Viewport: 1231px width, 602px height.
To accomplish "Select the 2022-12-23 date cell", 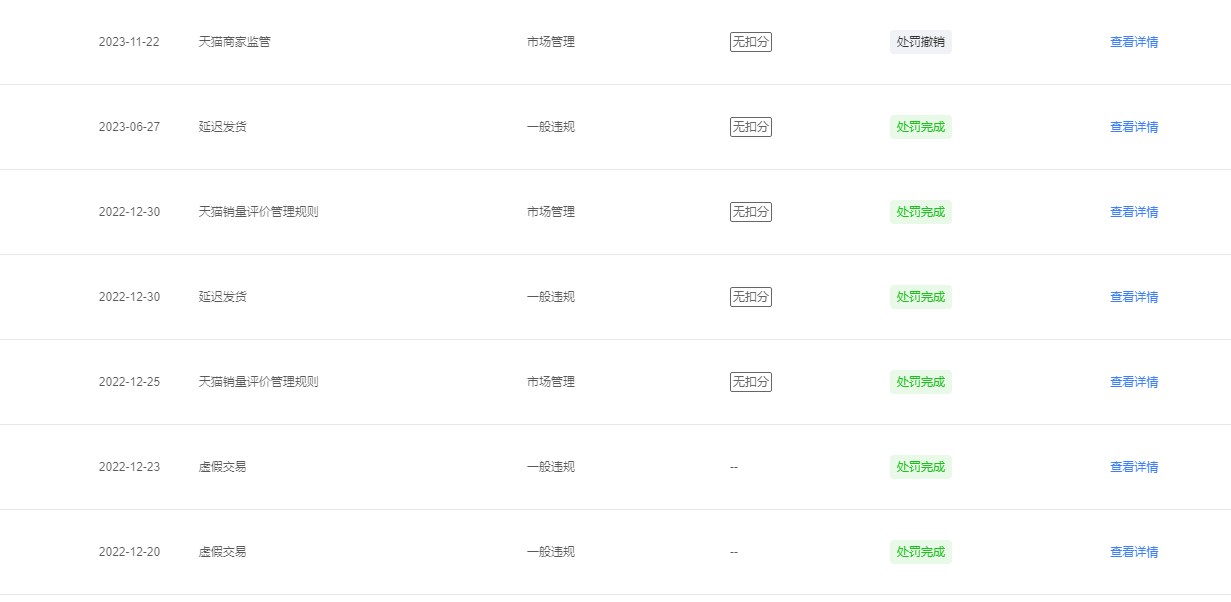I will [129, 467].
